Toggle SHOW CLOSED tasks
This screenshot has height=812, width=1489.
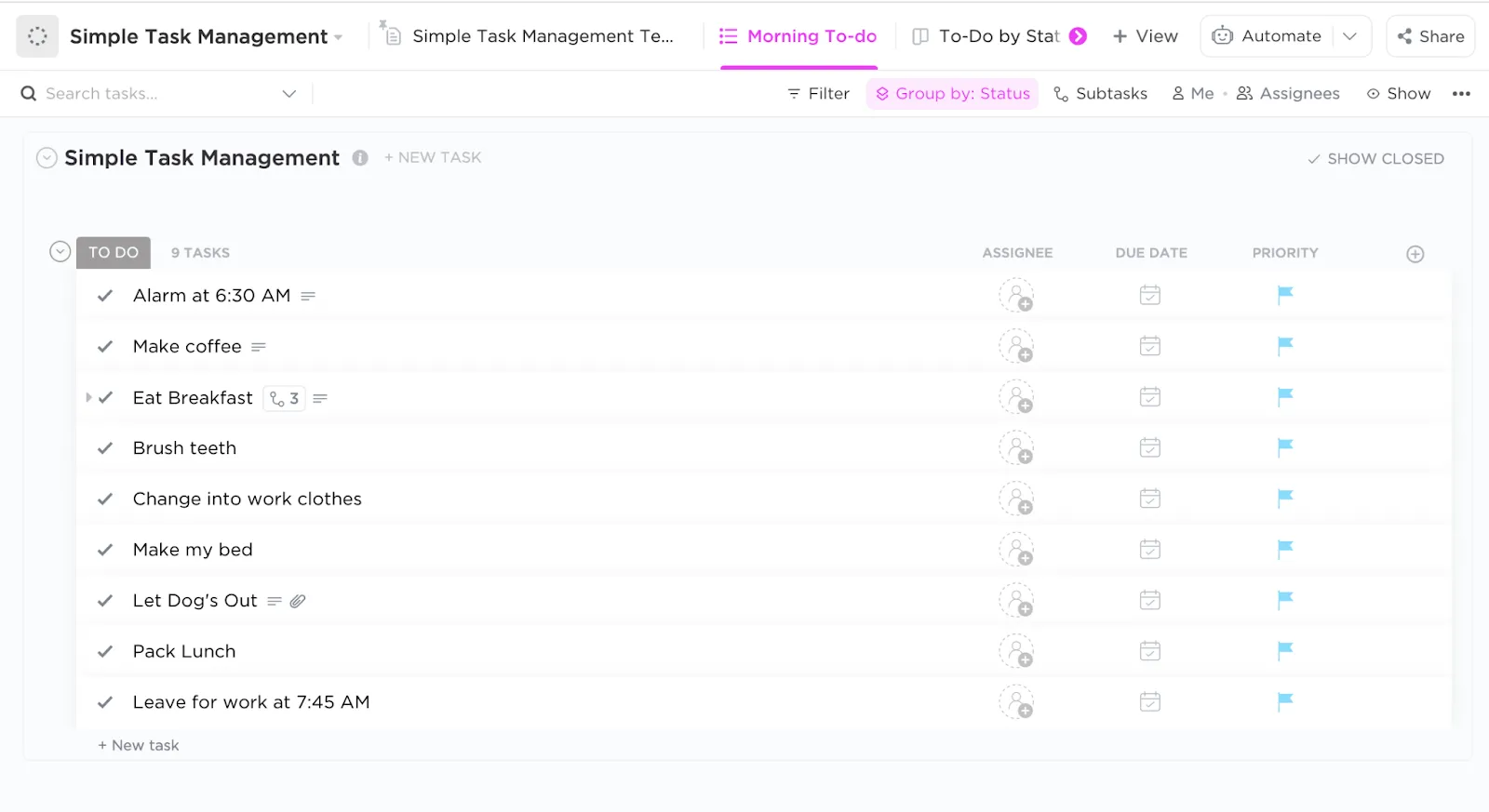point(1375,159)
